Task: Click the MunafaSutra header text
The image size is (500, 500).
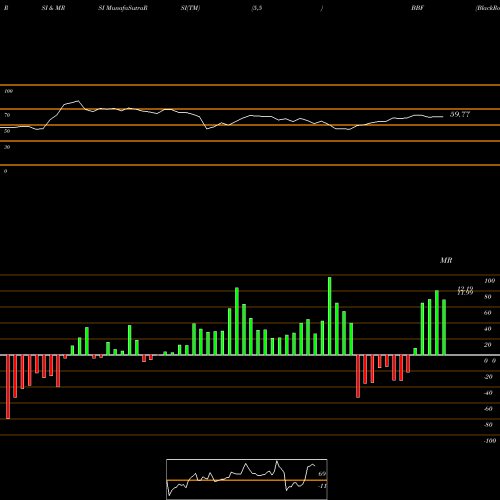Action: coord(123,8)
